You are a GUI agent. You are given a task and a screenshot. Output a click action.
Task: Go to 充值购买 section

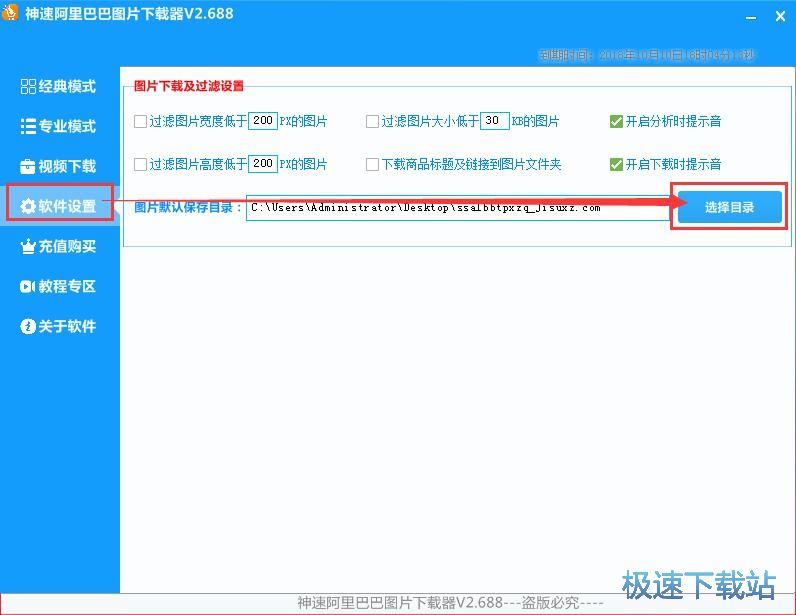click(x=58, y=246)
